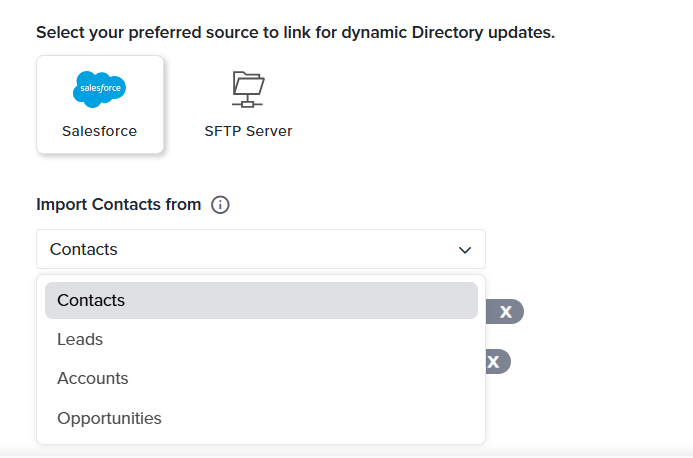Click the selected Contacts value in field
The image size is (693, 458).
click(84, 250)
